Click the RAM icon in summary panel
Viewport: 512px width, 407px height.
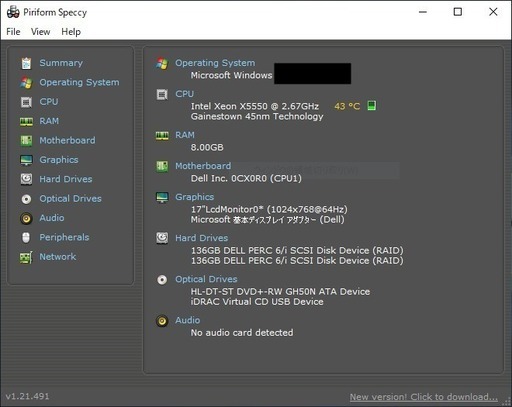click(x=162, y=136)
